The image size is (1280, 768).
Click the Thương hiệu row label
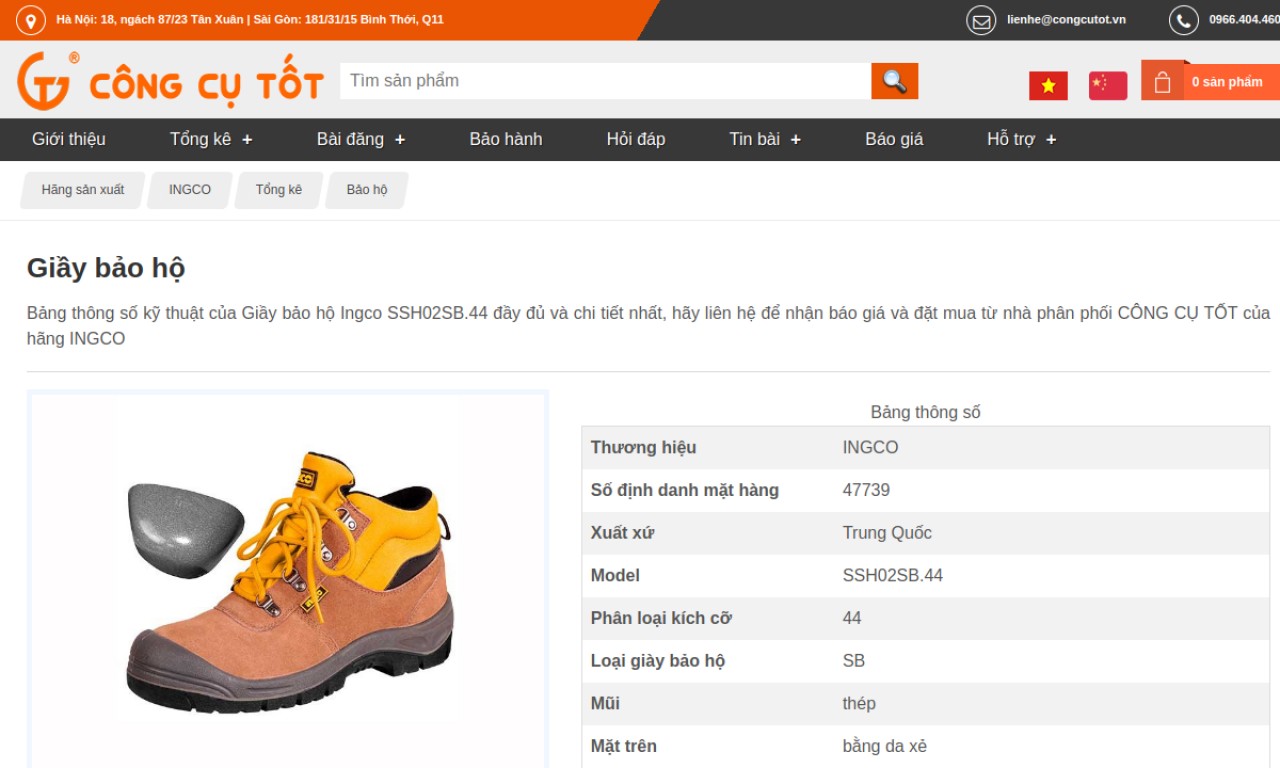tap(643, 447)
